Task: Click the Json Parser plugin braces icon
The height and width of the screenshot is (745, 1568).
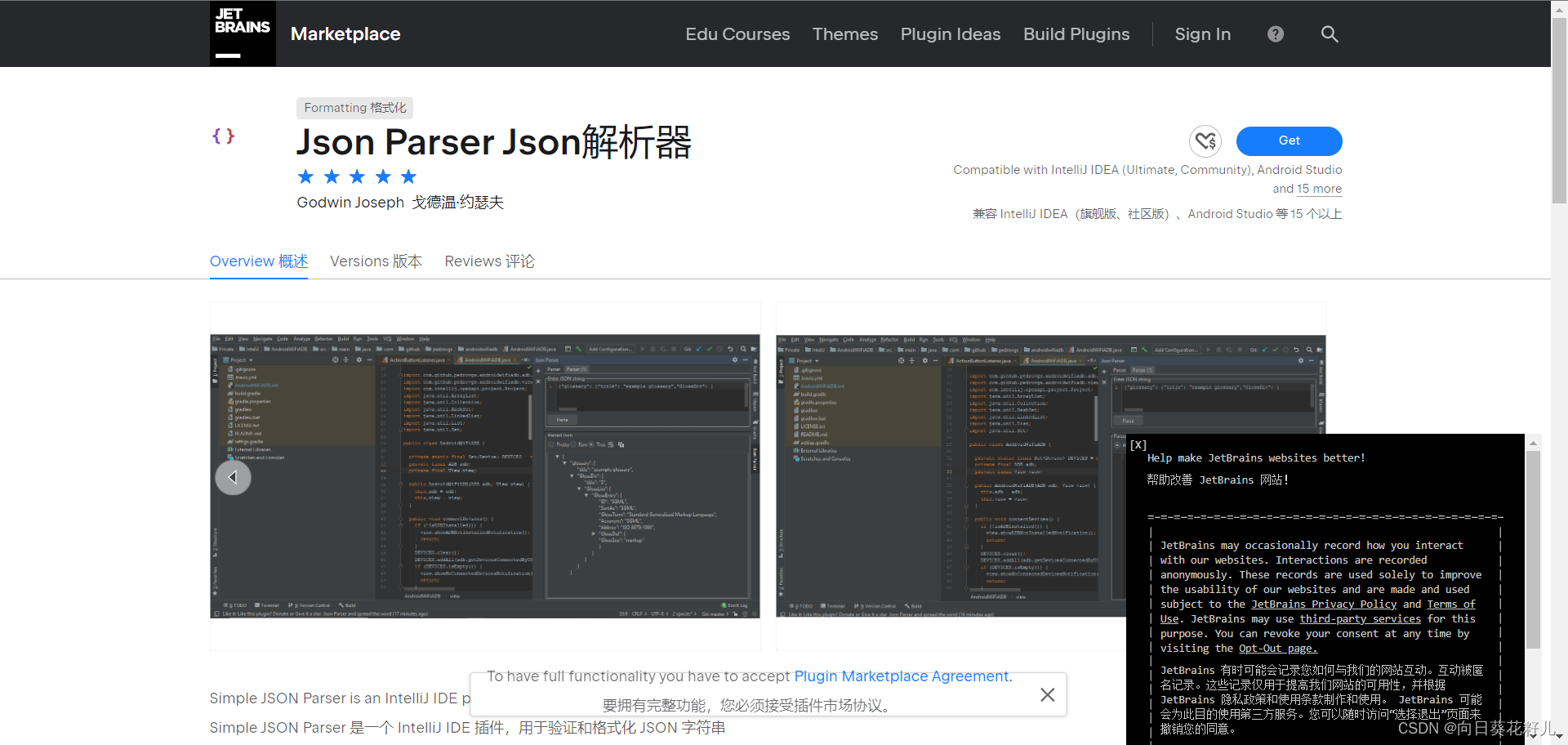Action: (x=224, y=136)
